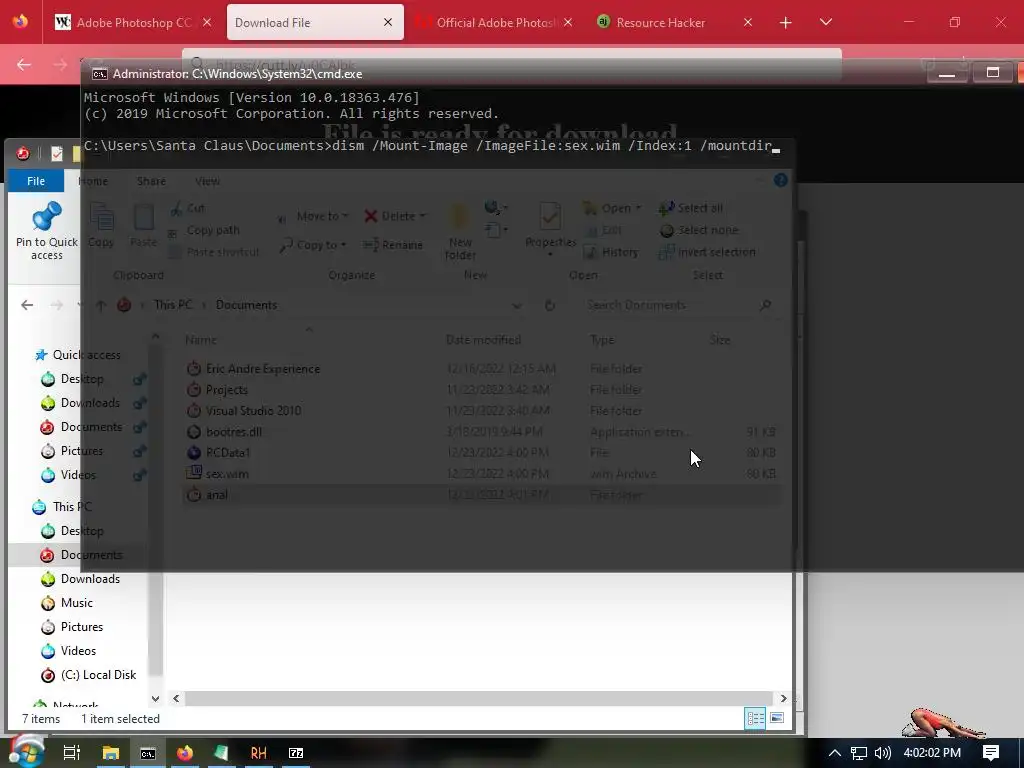Open the Move to dropdown
This screenshot has width=1024, height=768.
coord(313,216)
